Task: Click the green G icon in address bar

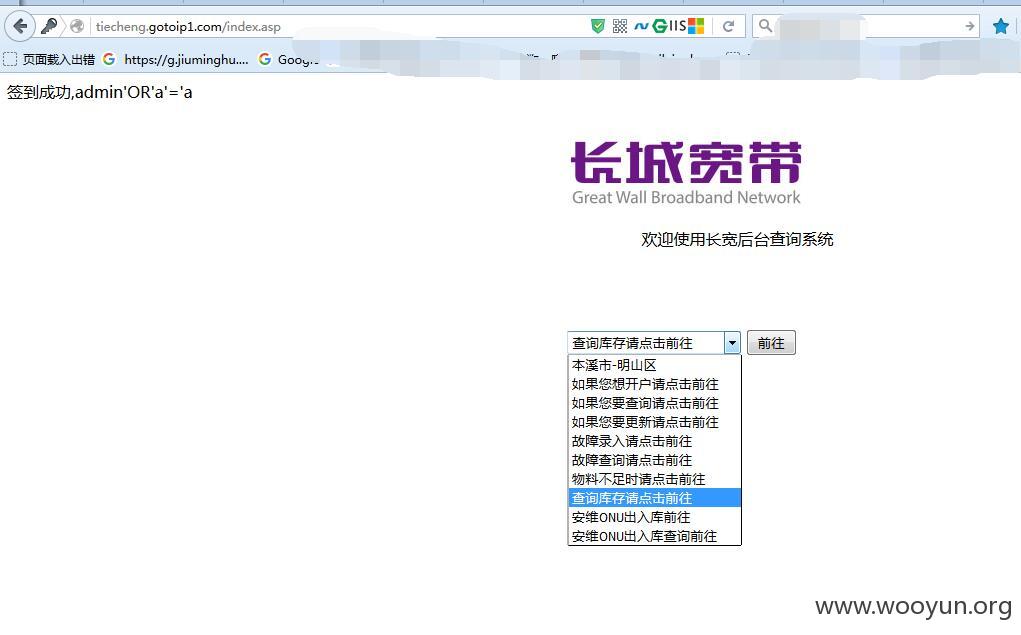Action: tap(659, 25)
